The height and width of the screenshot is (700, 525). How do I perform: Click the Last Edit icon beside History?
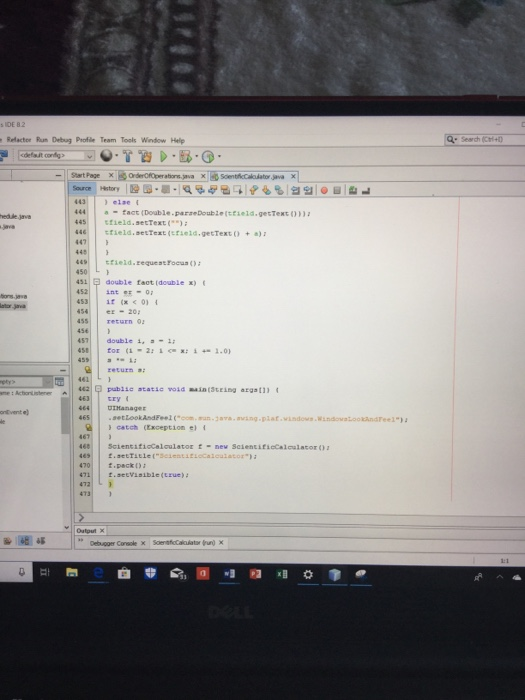point(134,190)
